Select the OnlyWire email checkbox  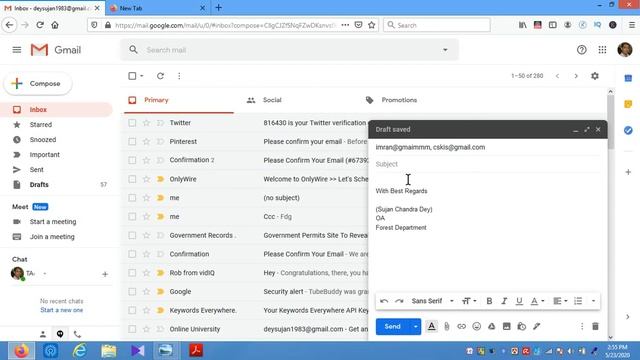(132, 179)
